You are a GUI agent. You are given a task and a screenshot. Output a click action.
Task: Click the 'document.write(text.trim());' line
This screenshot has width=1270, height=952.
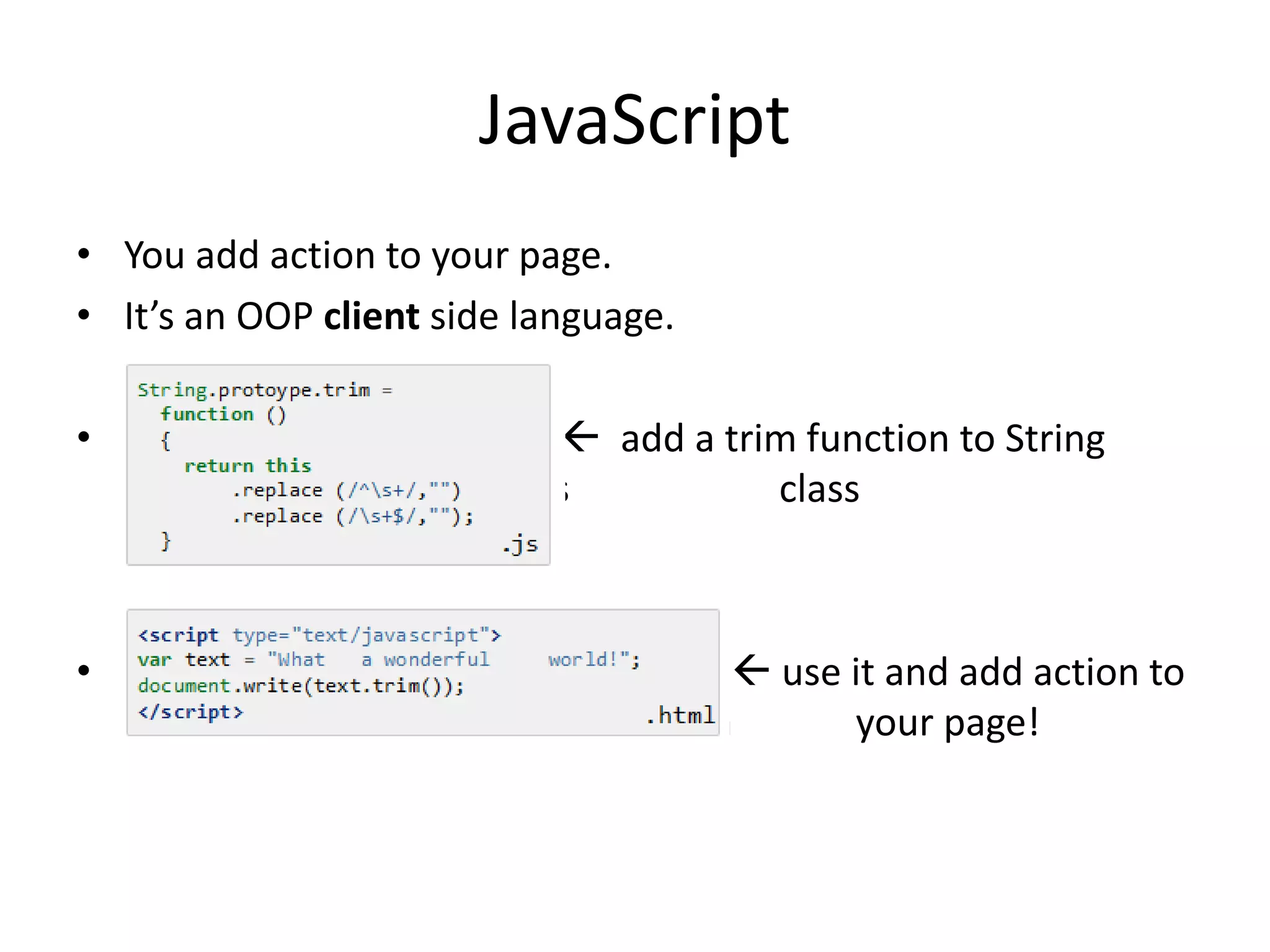[300, 685]
